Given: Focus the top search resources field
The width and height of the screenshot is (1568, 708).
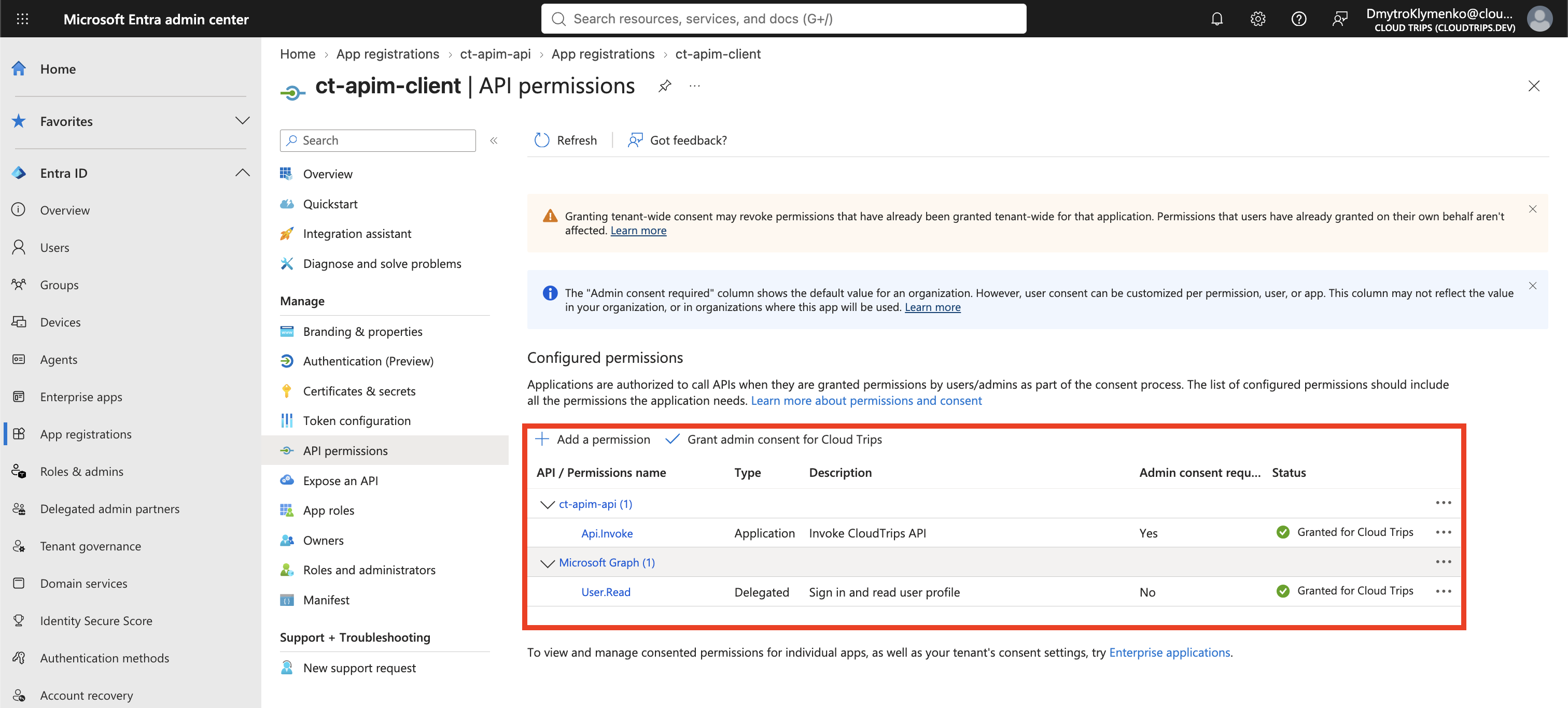Looking at the screenshot, I should pyautogui.click(x=783, y=19).
